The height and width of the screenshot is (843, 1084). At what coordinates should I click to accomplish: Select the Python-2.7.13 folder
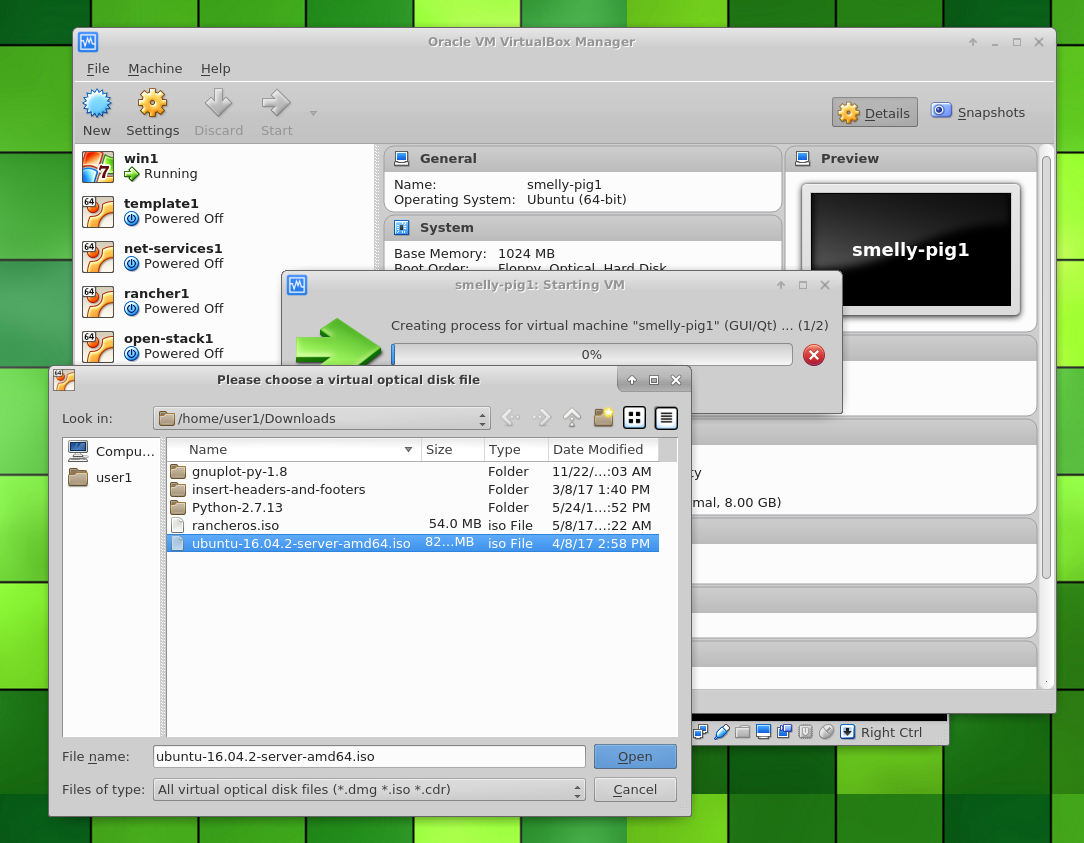click(413, 508)
